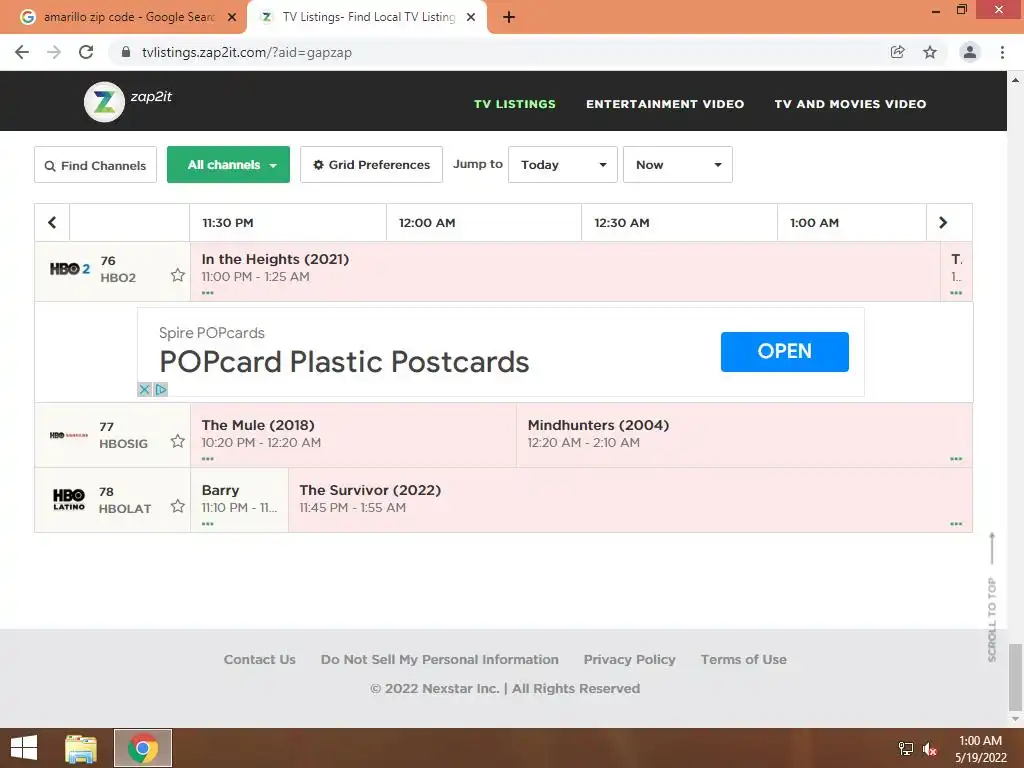Click the POPcard Plastic Postcards ad headline
The width and height of the screenshot is (1024, 768).
tap(344, 362)
